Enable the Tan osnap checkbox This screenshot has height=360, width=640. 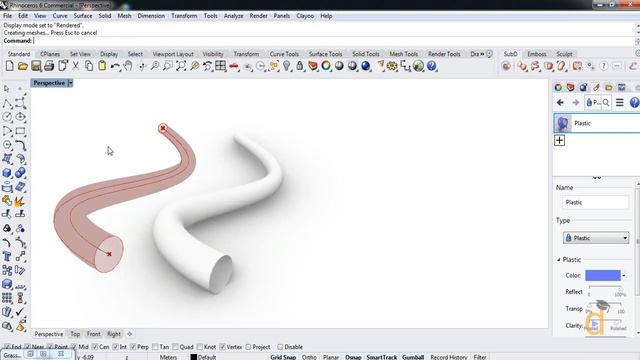(155, 347)
